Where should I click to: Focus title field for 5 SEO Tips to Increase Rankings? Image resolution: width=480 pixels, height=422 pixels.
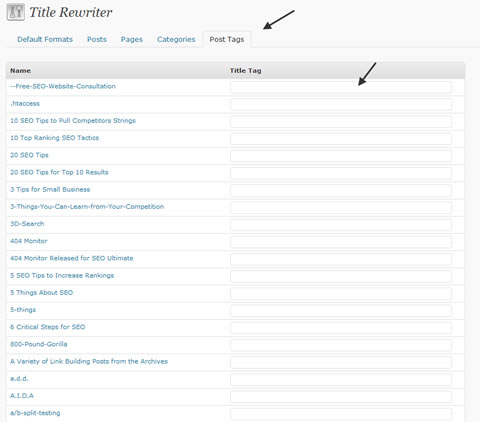coord(341,276)
